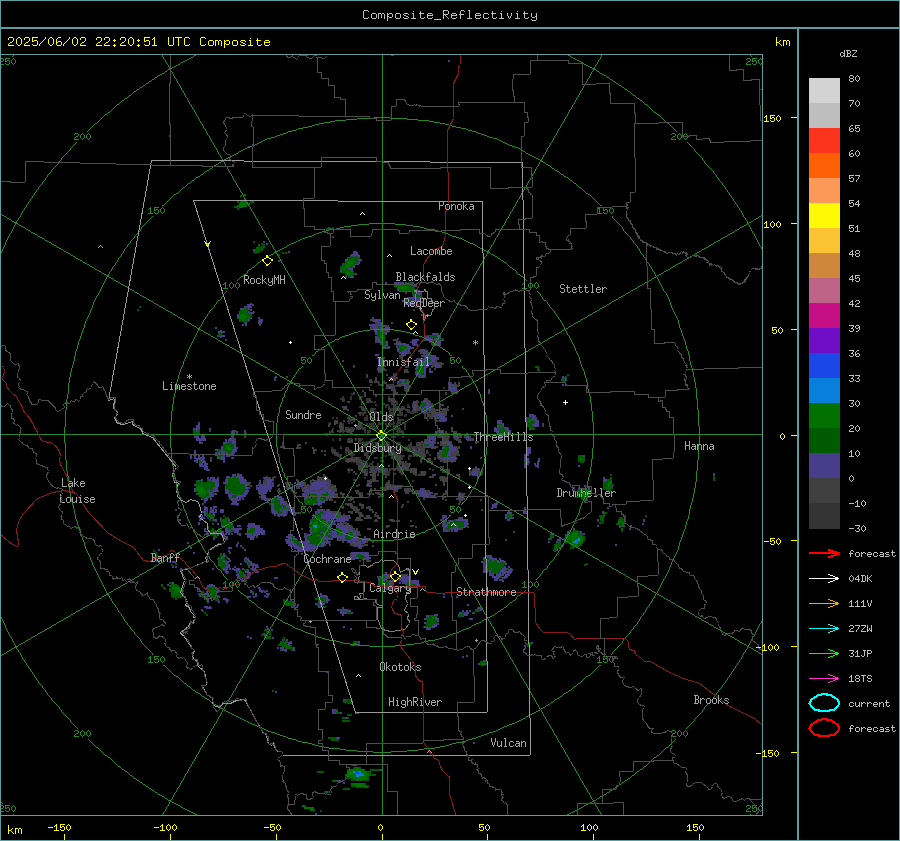This screenshot has width=900, height=841.
Task: Click the dBZ legend heading
Action: [848, 53]
